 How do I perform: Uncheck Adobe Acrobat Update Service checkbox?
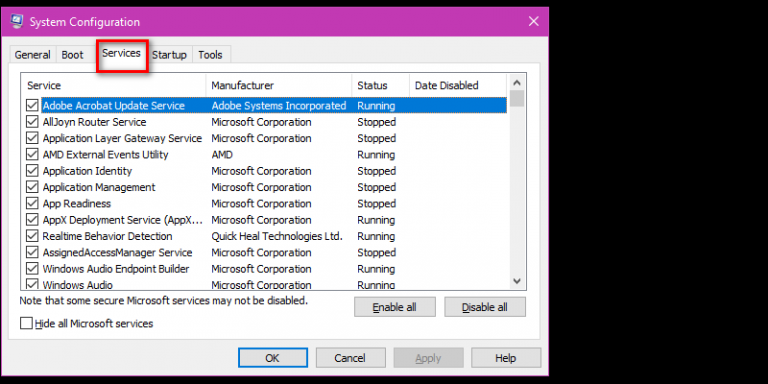click(x=32, y=106)
